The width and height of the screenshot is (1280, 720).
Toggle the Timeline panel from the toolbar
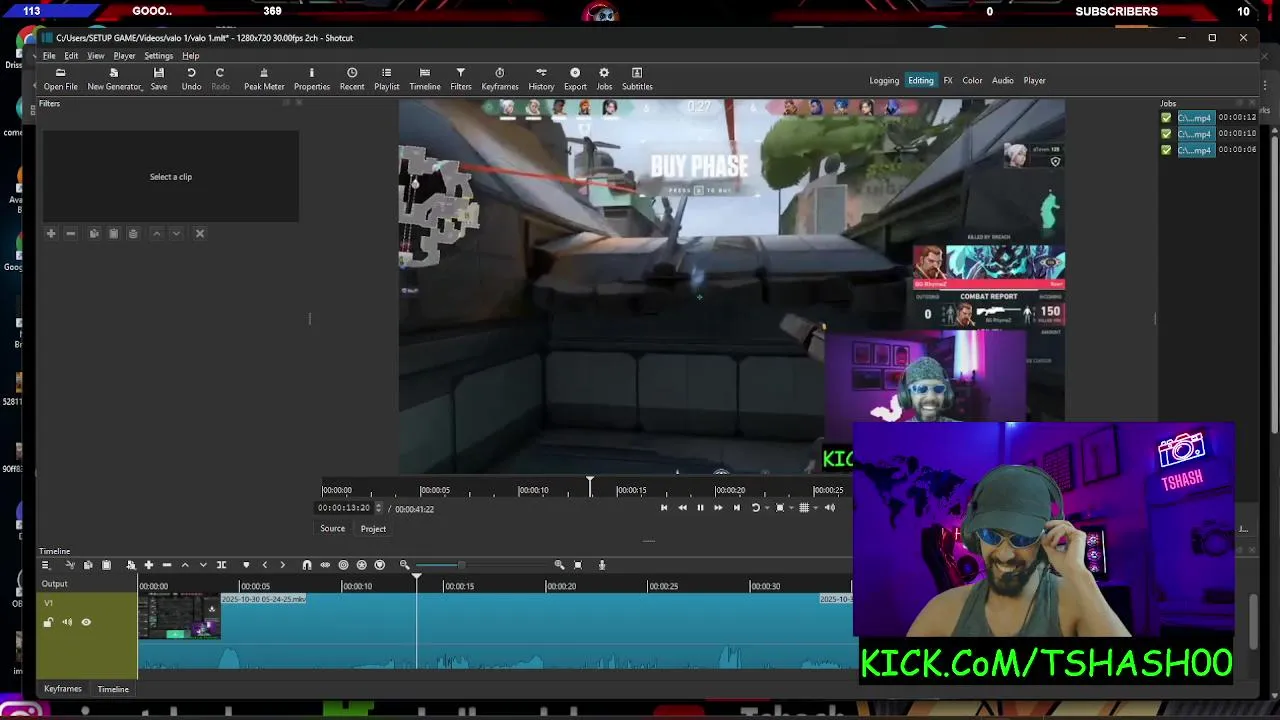point(425,79)
